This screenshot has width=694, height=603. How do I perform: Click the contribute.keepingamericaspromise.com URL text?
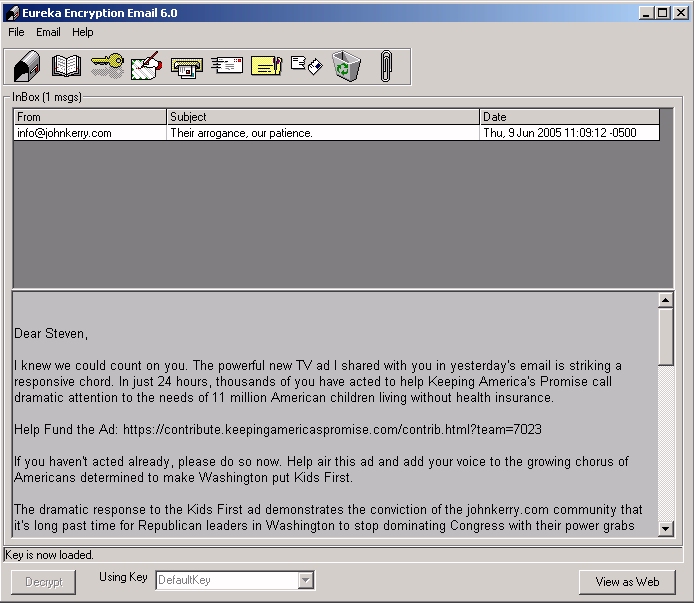click(x=332, y=429)
